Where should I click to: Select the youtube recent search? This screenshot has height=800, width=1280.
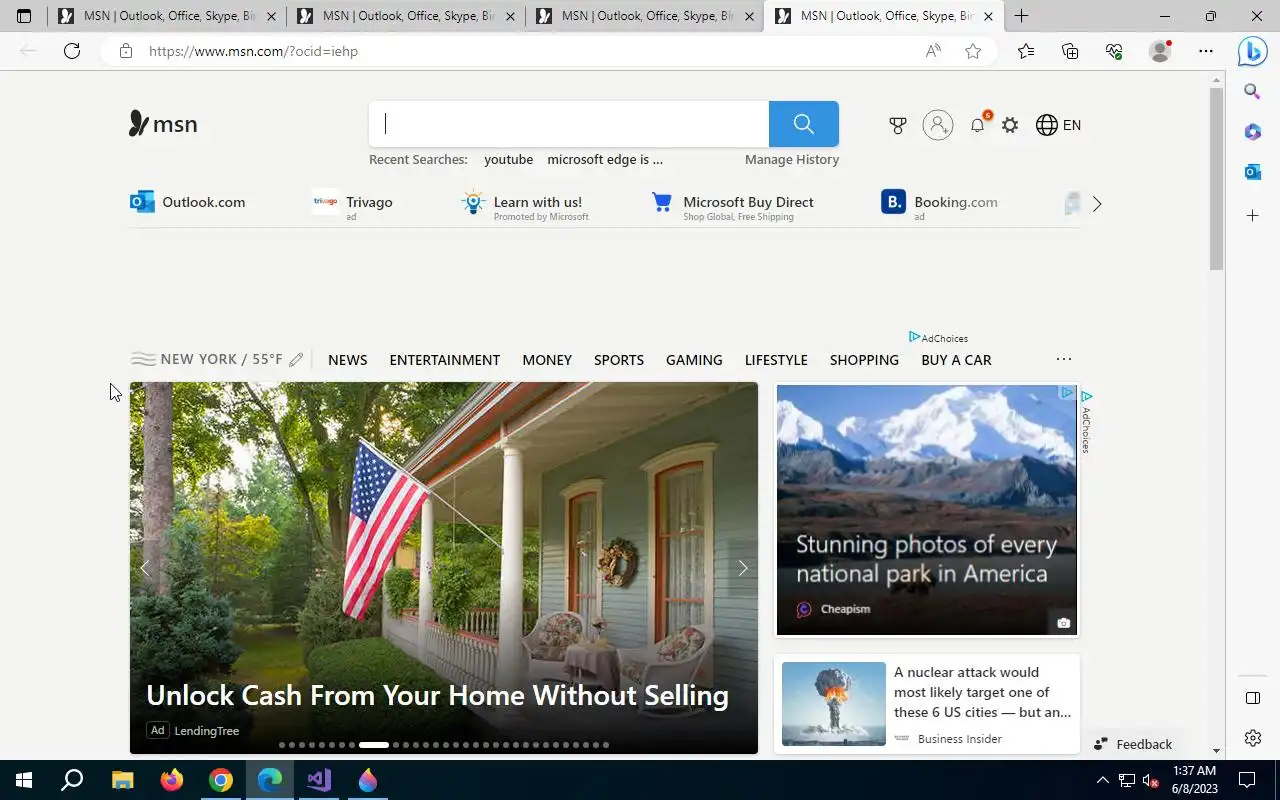point(508,160)
